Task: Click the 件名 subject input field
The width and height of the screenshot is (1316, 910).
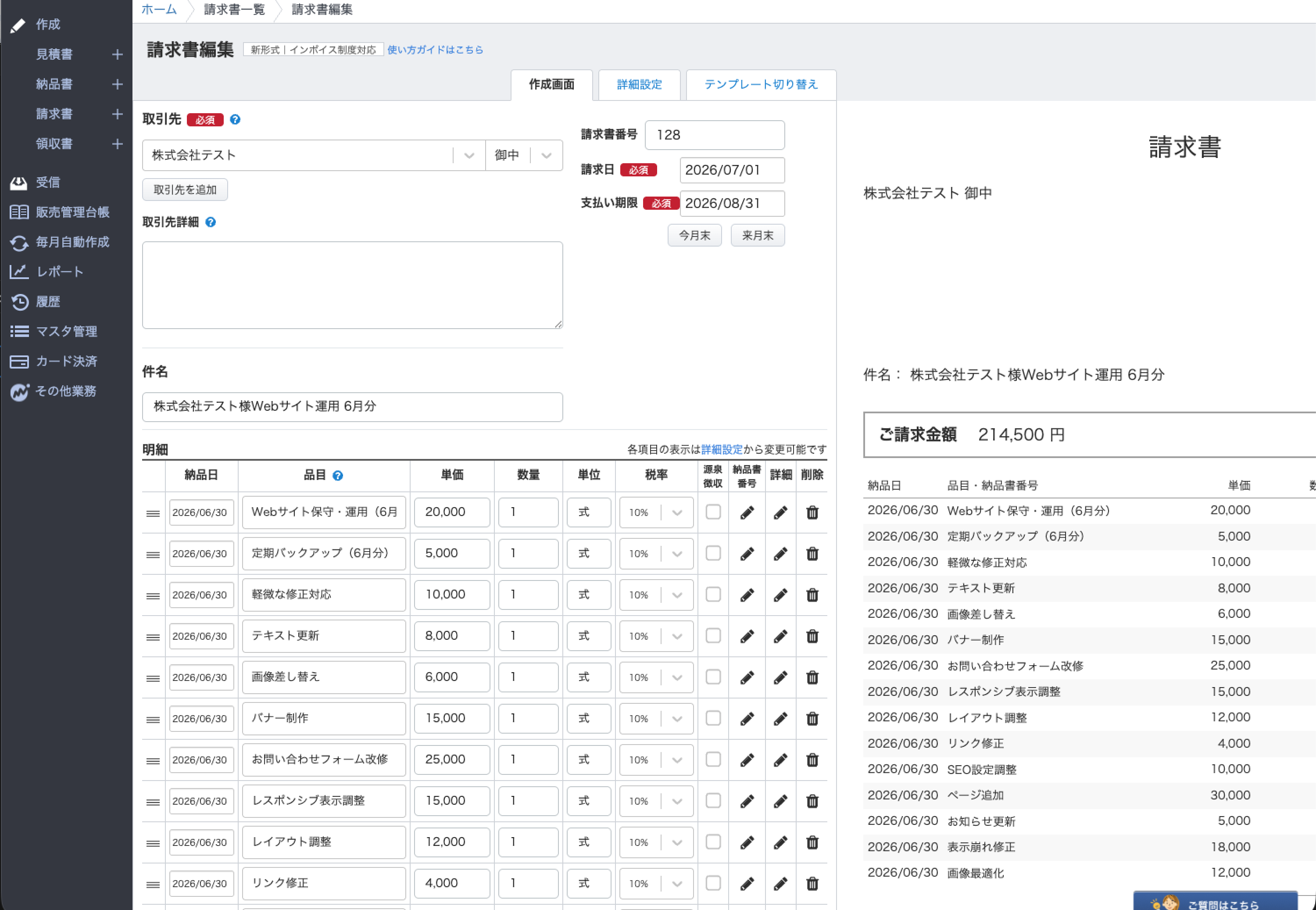Action: (352, 407)
